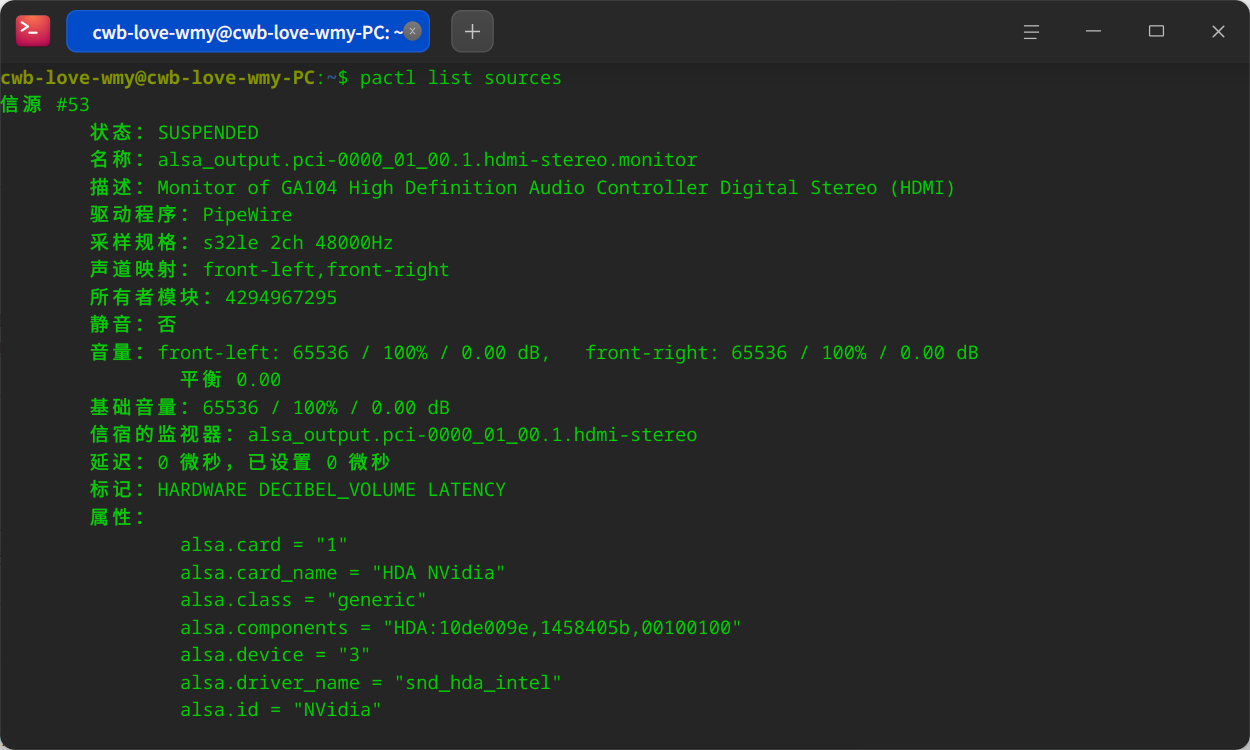Click the property 'alsa.class = "generic"'

click(304, 600)
